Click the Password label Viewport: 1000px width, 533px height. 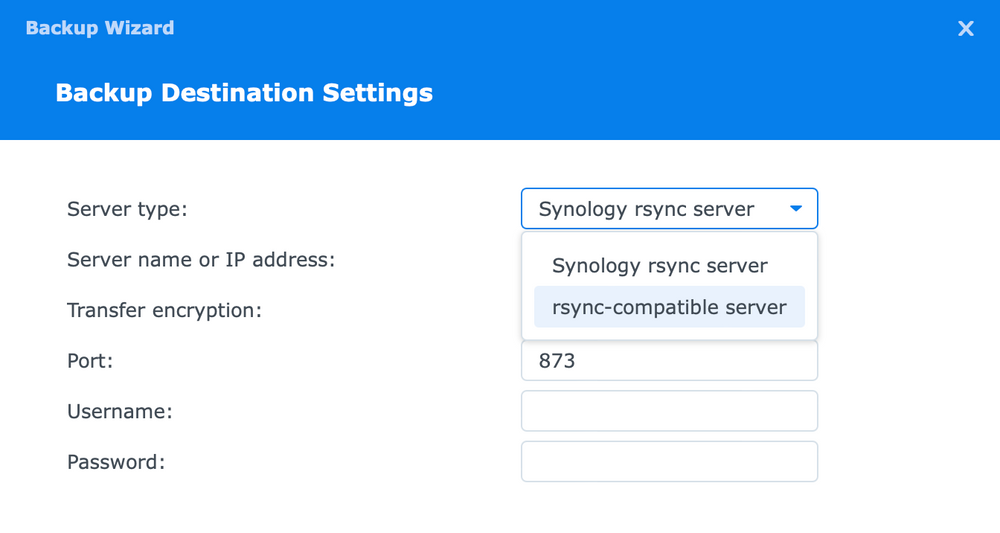[x=116, y=462]
